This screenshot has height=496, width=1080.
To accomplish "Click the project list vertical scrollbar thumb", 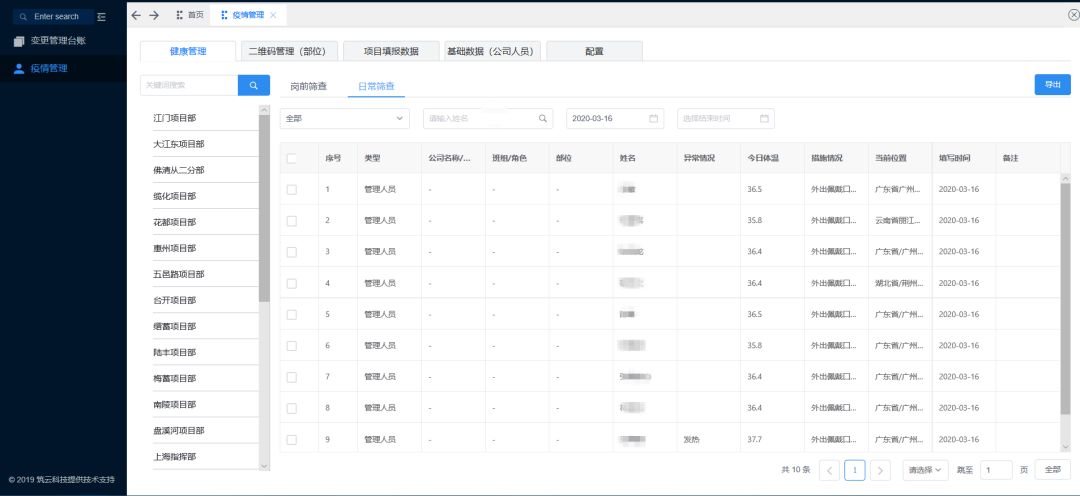I will (264, 208).
